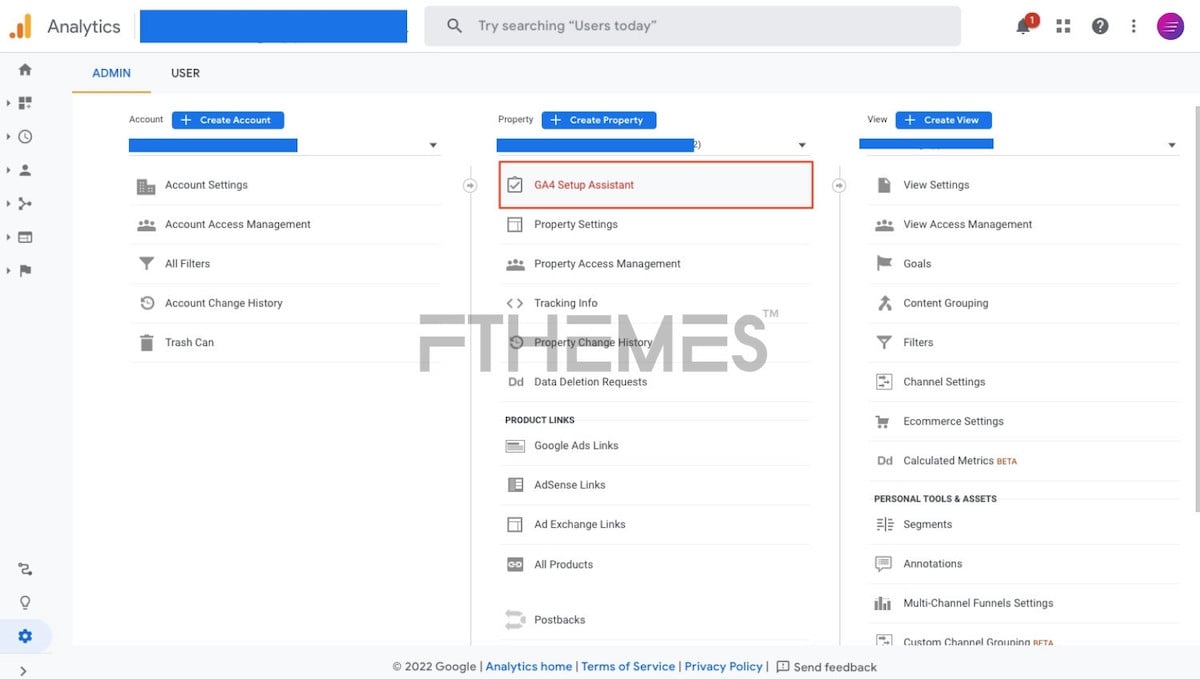Expand the Customization sidebar section arrow
1200x679 pixels.
click(8, 103)
